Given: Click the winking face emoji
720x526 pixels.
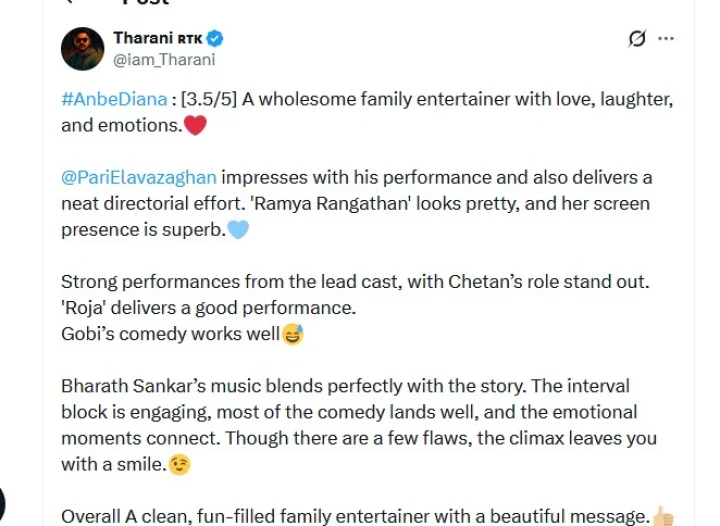Looking at the screenshot, I should pyautogui.click(x=179, y=465).
